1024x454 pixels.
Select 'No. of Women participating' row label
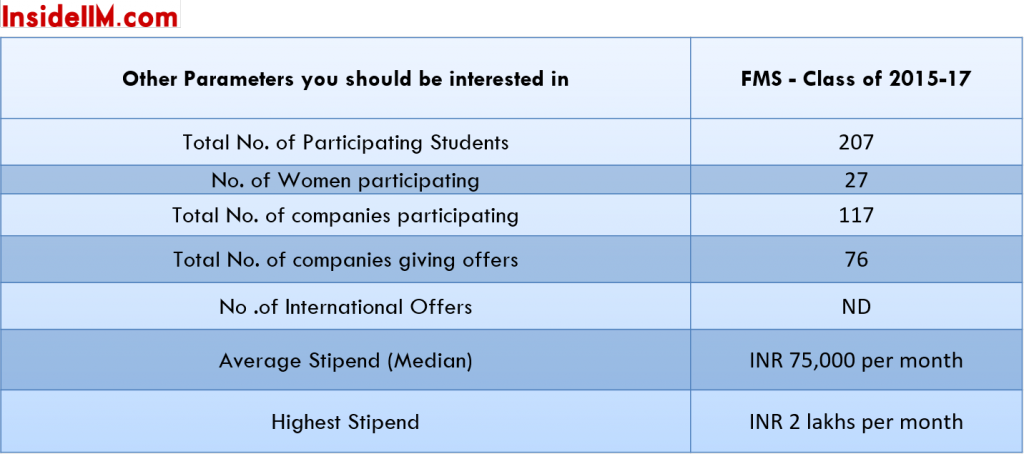coord(345,180)
